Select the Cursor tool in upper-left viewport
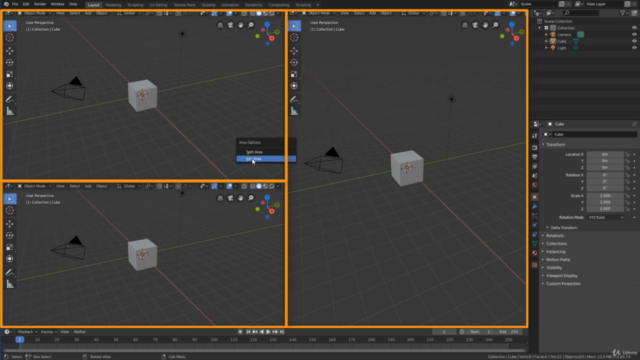Image resolution: width=640 pixels, height=360 pixels. pos(10,38)
